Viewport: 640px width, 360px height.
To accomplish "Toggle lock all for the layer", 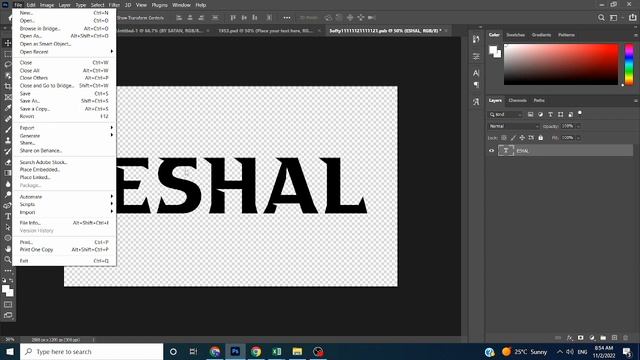I will 541,138.
